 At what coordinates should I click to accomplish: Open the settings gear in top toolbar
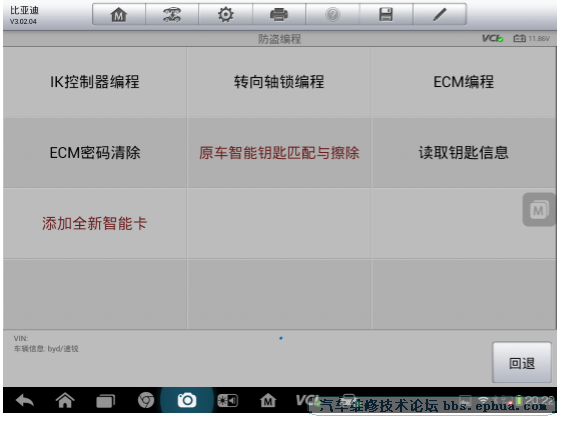point(225,15)
